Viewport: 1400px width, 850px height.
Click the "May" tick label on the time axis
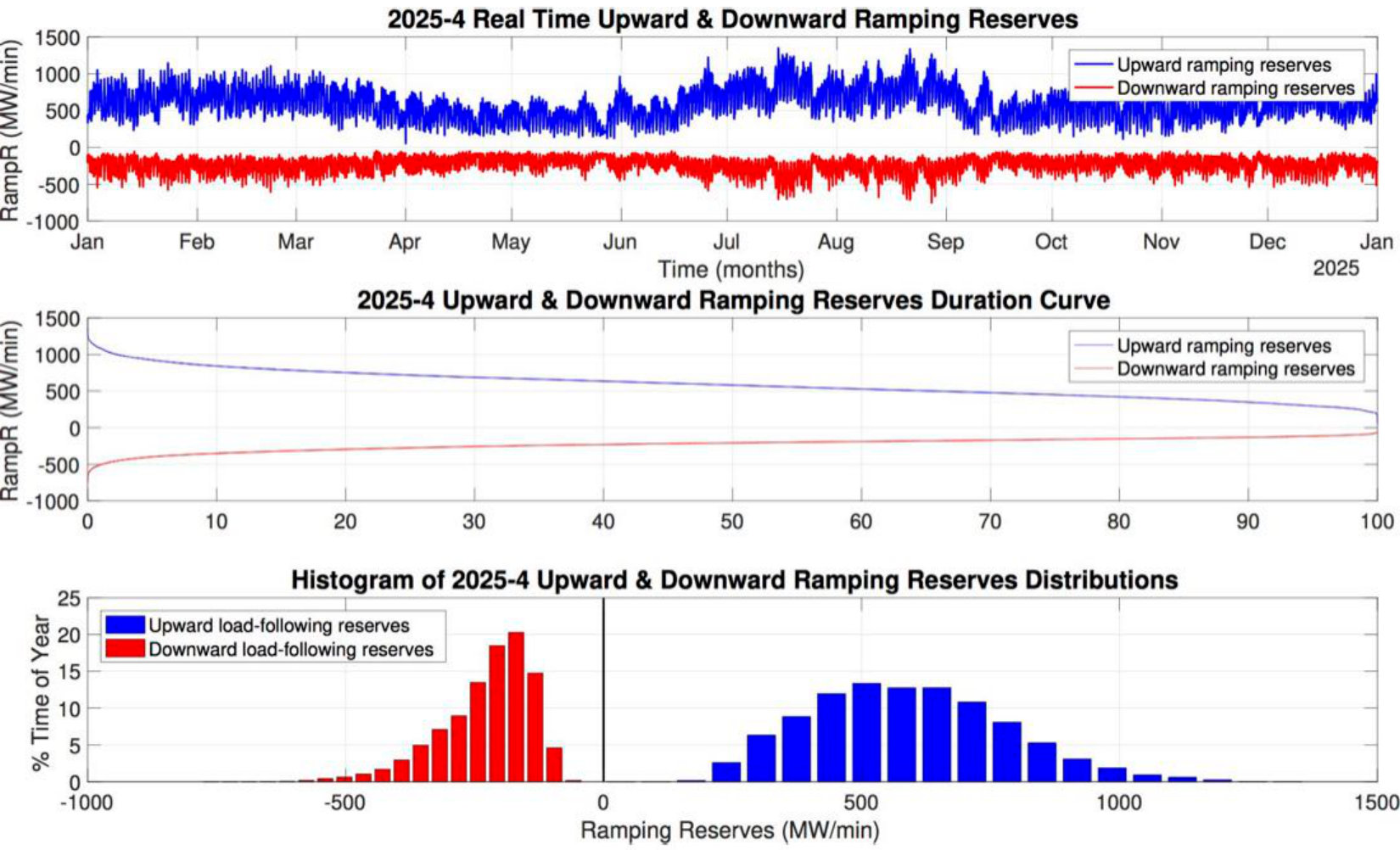pos(511,243)
